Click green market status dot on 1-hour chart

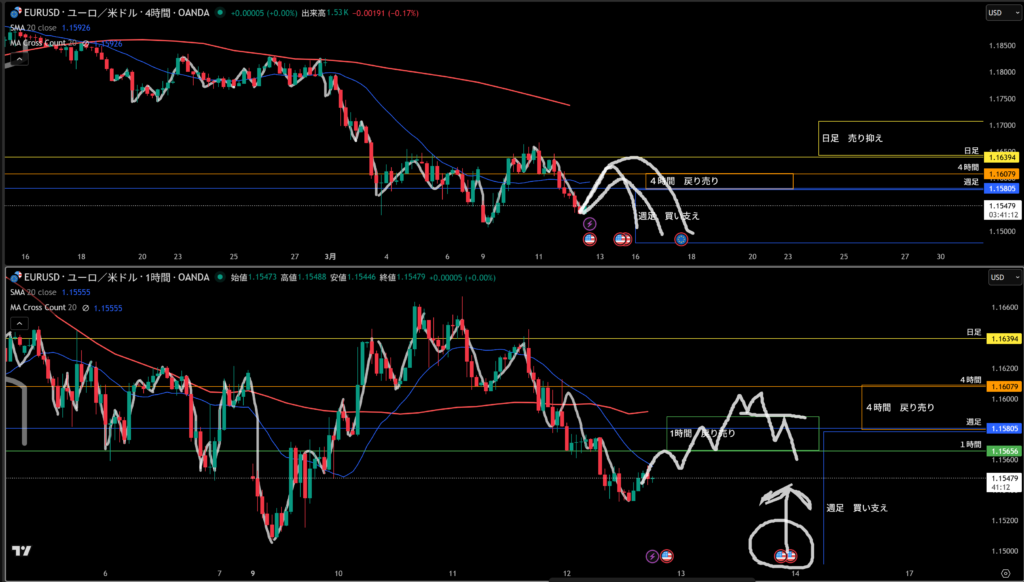[x=222, y=275]
